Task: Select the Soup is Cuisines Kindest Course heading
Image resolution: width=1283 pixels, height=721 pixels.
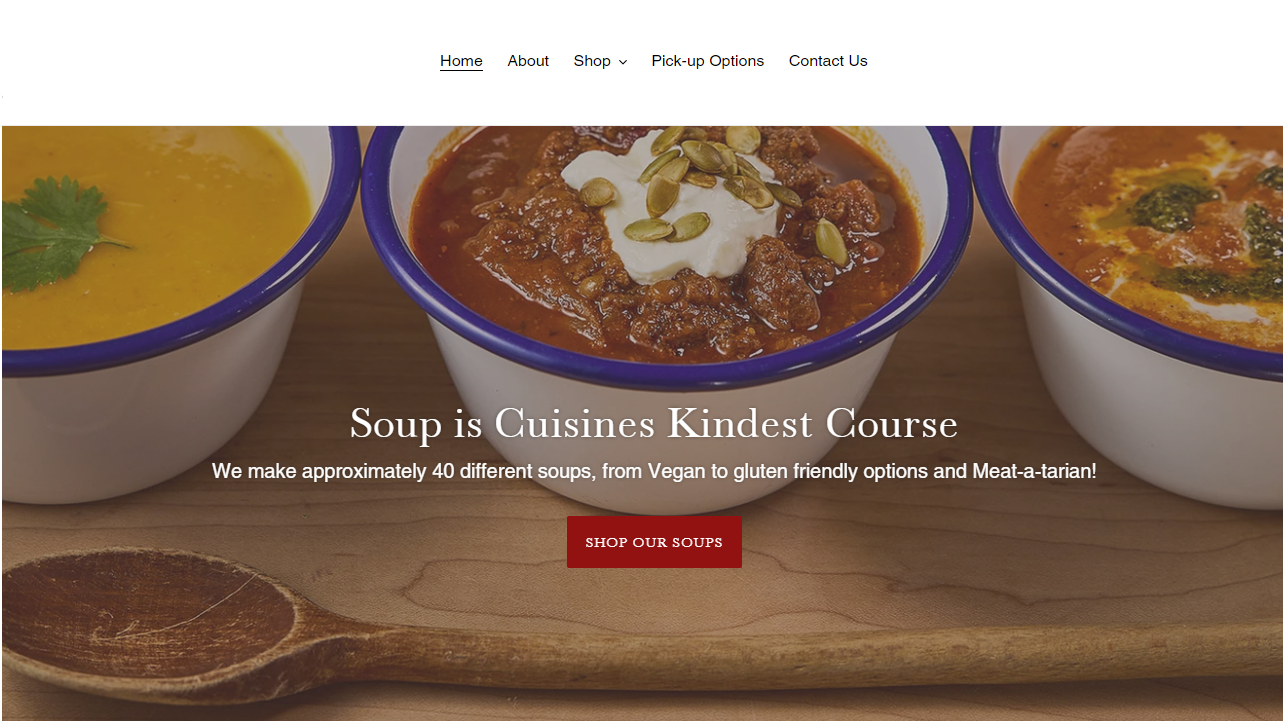Action: 654,424
